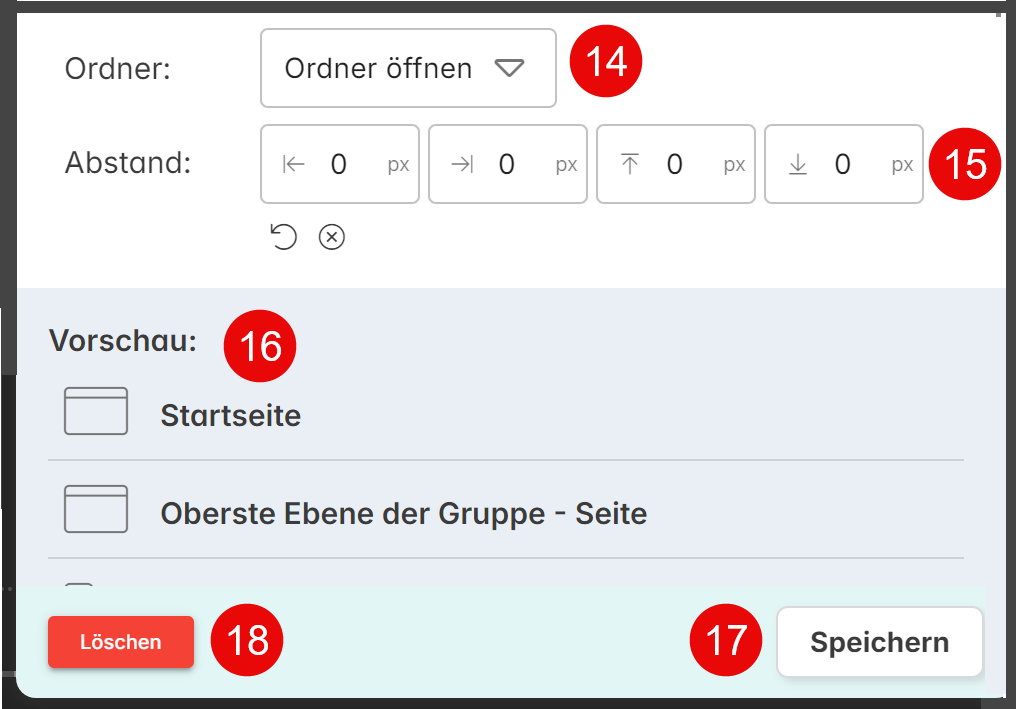Screen dimensions: 1016x709
Task: Click the top spacing arrow icon
Action: (x=630, y=165)
